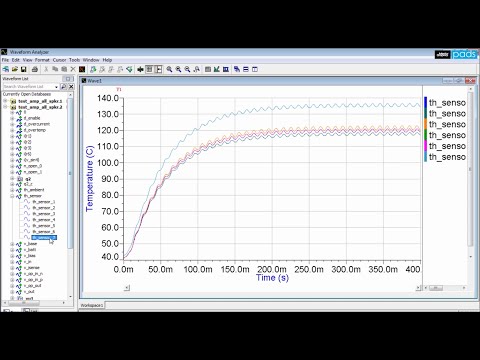Click the paste clipboard toolbar icon
Viewport: 480px width, 360px height.
tap(64, 69)
